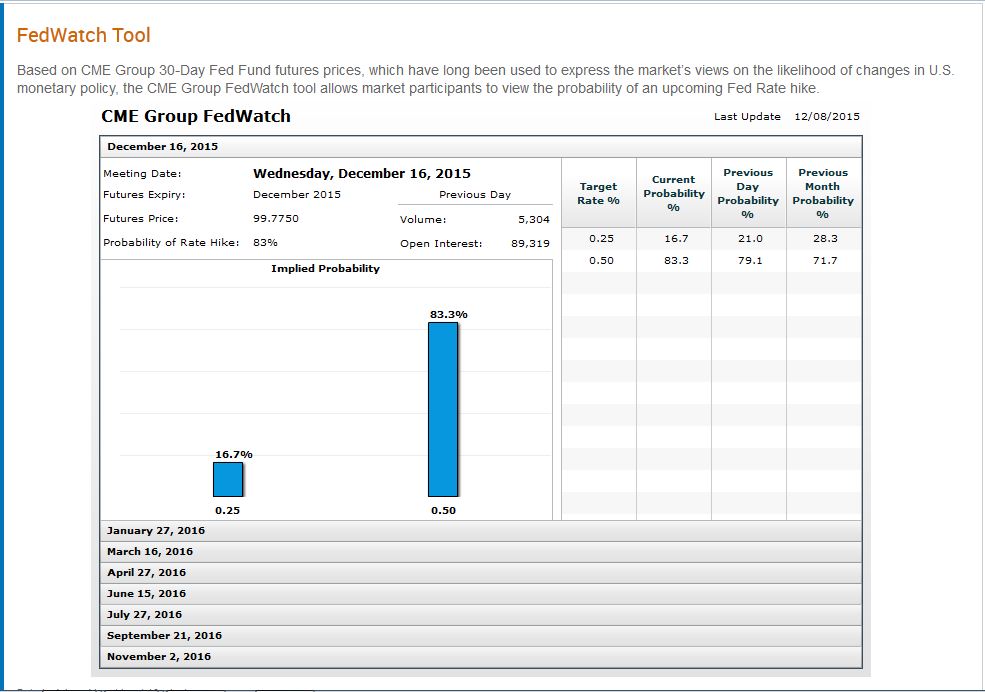
Task: Expand the January 27, 2016 meeting section
Action: pos(481,531)
